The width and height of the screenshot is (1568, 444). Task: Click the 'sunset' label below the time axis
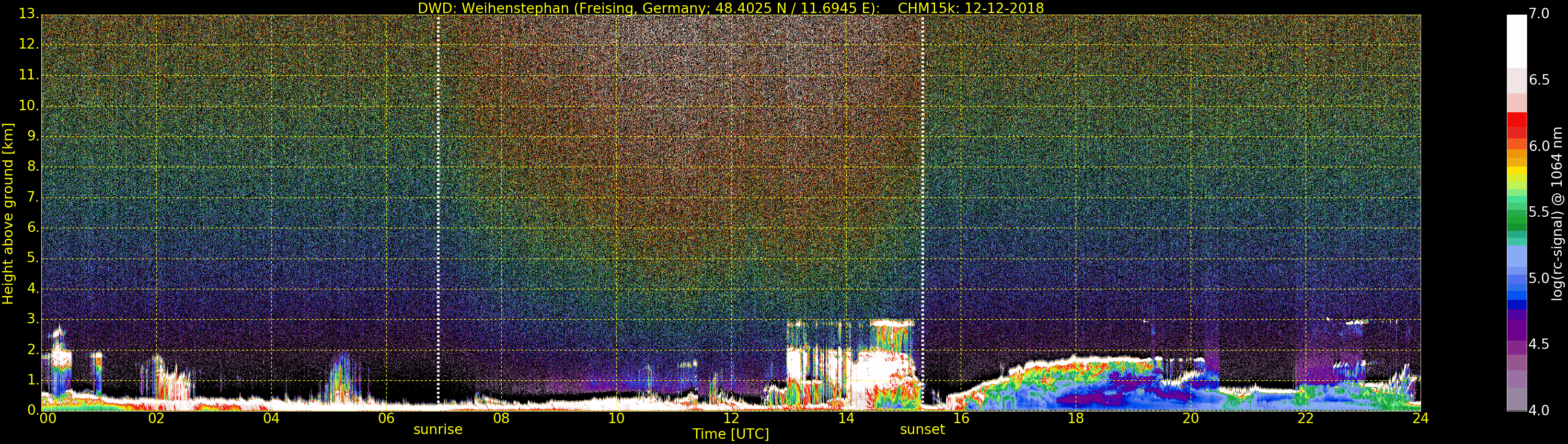[x=922, y=429]
